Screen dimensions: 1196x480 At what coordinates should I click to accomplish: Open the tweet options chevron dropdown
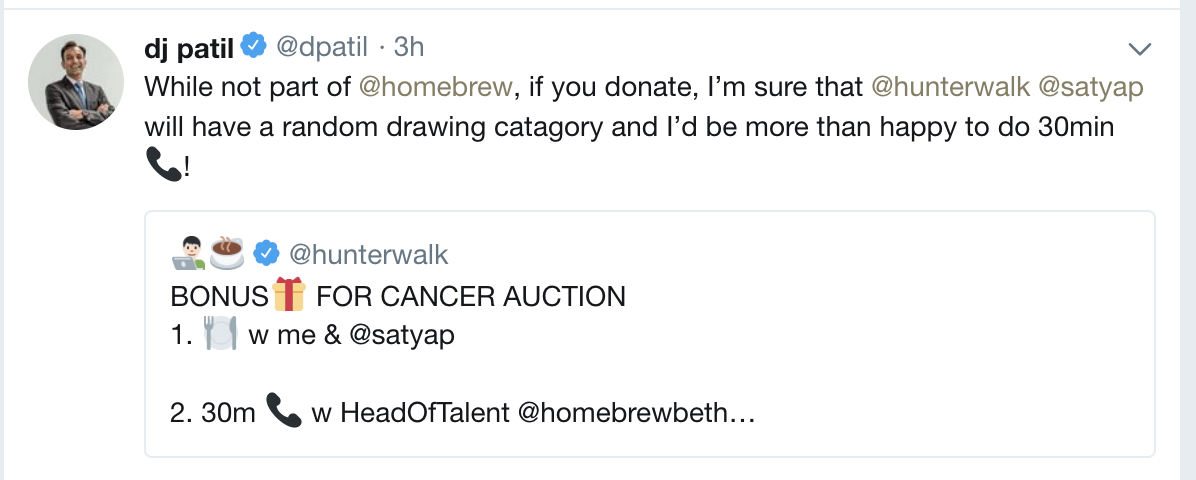1139,49
